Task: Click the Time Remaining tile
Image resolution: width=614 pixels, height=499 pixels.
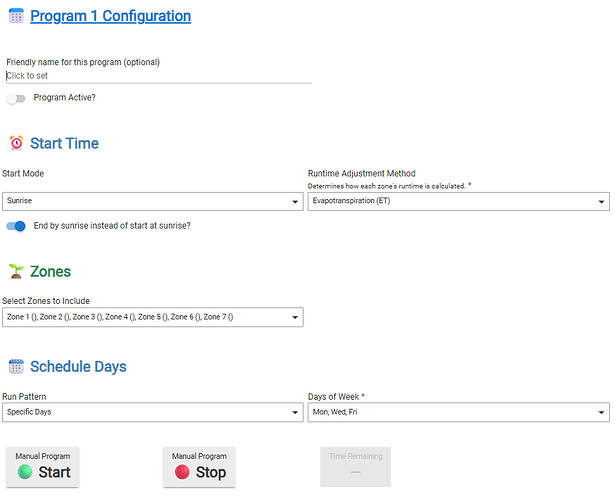Action: click(355, 467)
